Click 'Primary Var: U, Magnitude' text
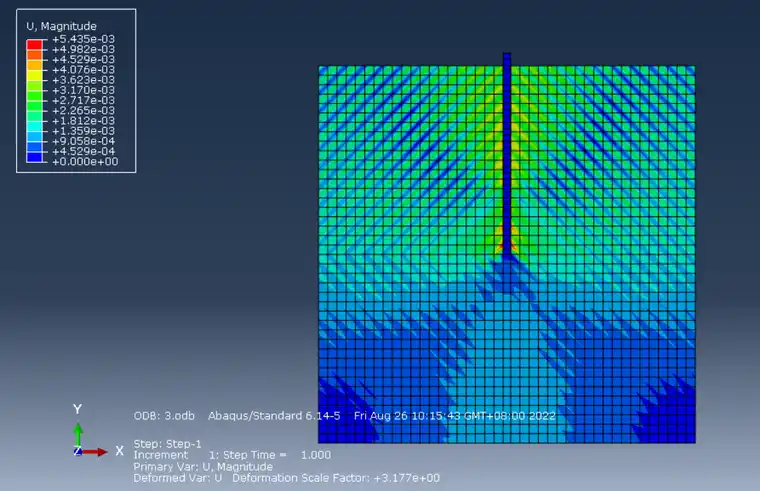 203,467
